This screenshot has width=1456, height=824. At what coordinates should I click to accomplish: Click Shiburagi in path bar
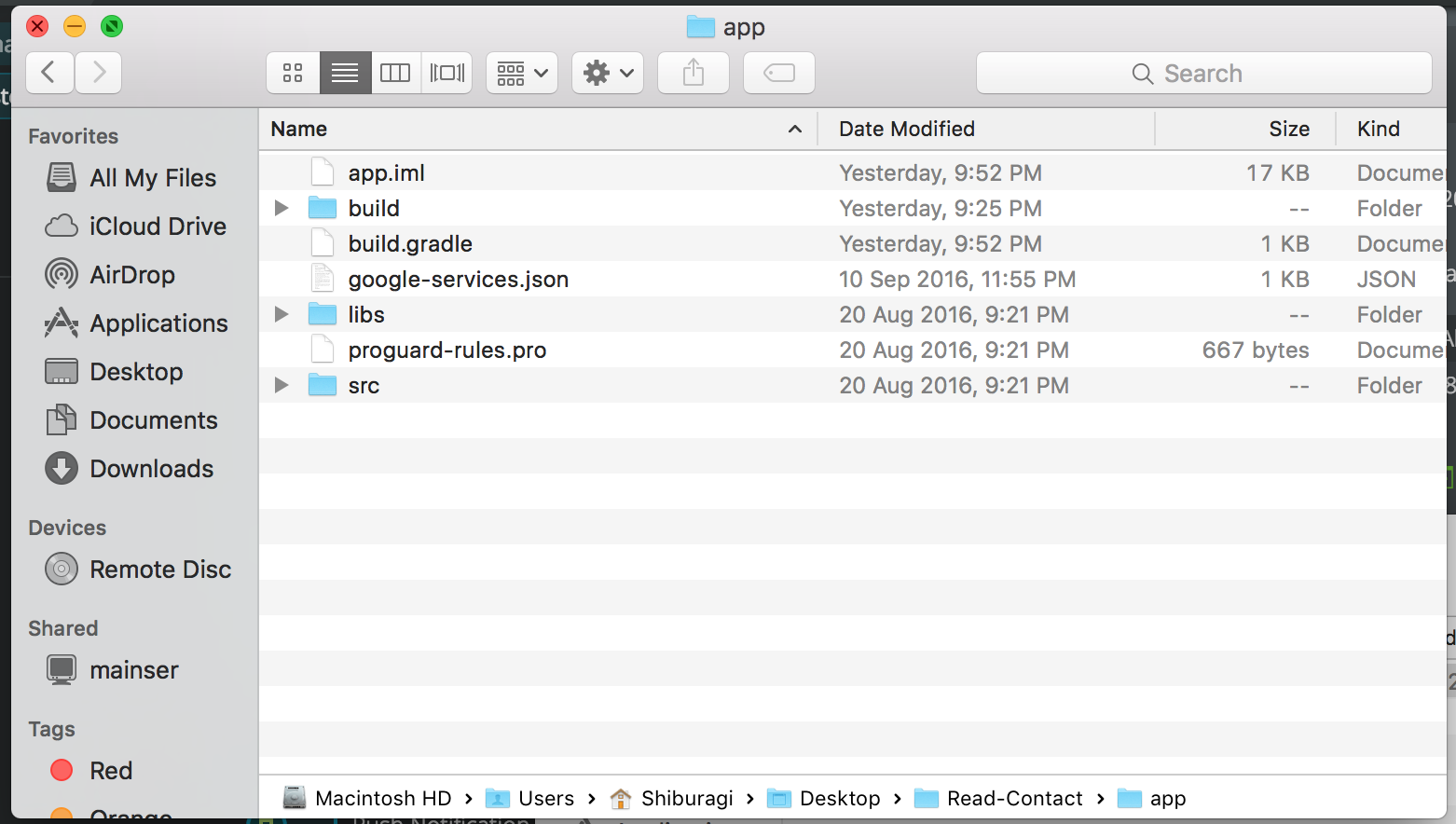pos(671,799)
